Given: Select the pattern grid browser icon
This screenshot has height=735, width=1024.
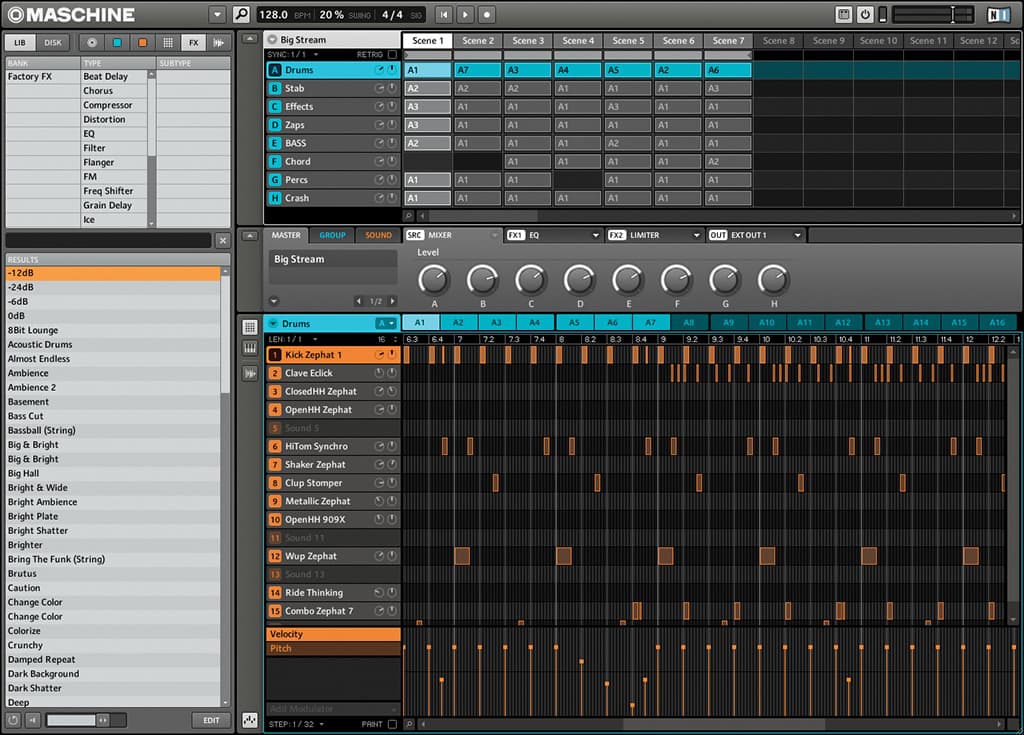Looking at the screenshot, I should tap(168, 42).
